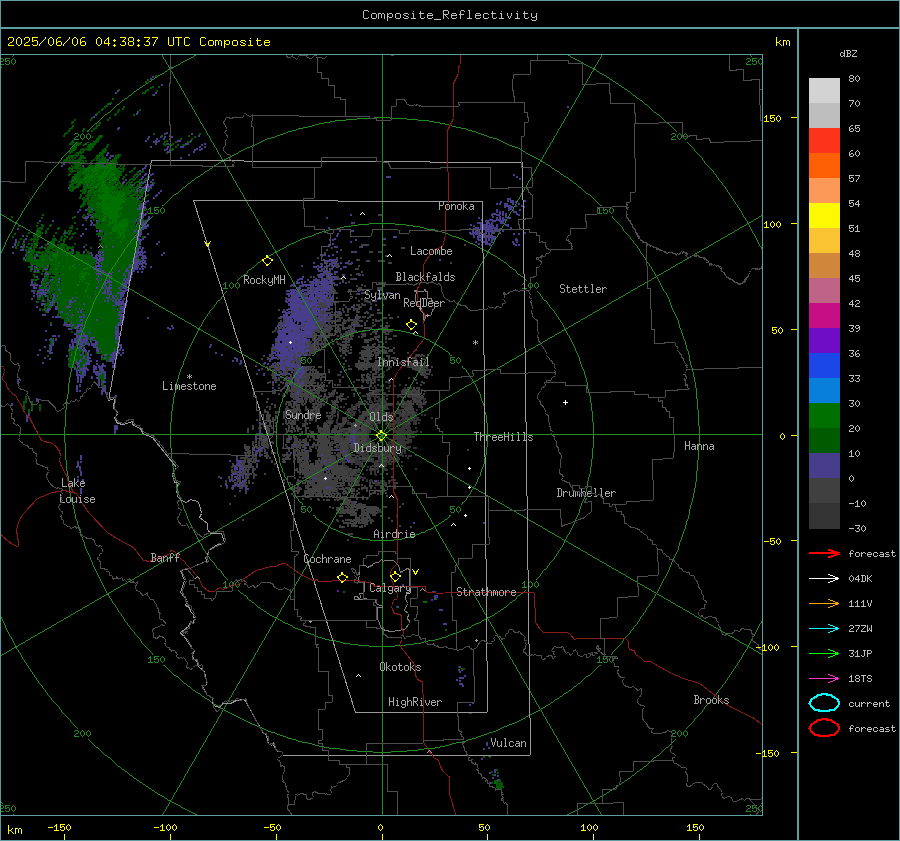Click the 04DK legend label
The image size is (900, 841).
[860, 579]
